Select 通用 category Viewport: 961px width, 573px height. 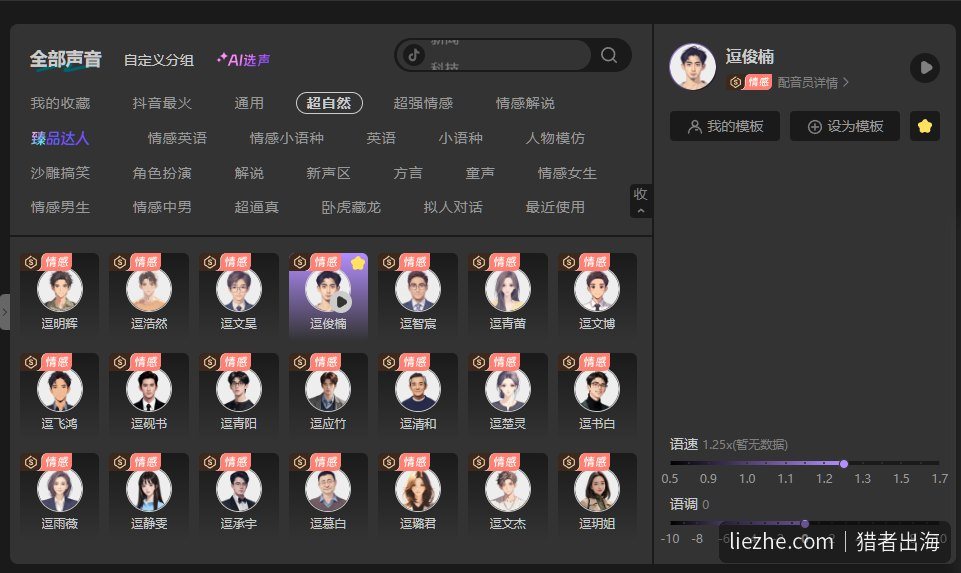(x=249, y=103)
